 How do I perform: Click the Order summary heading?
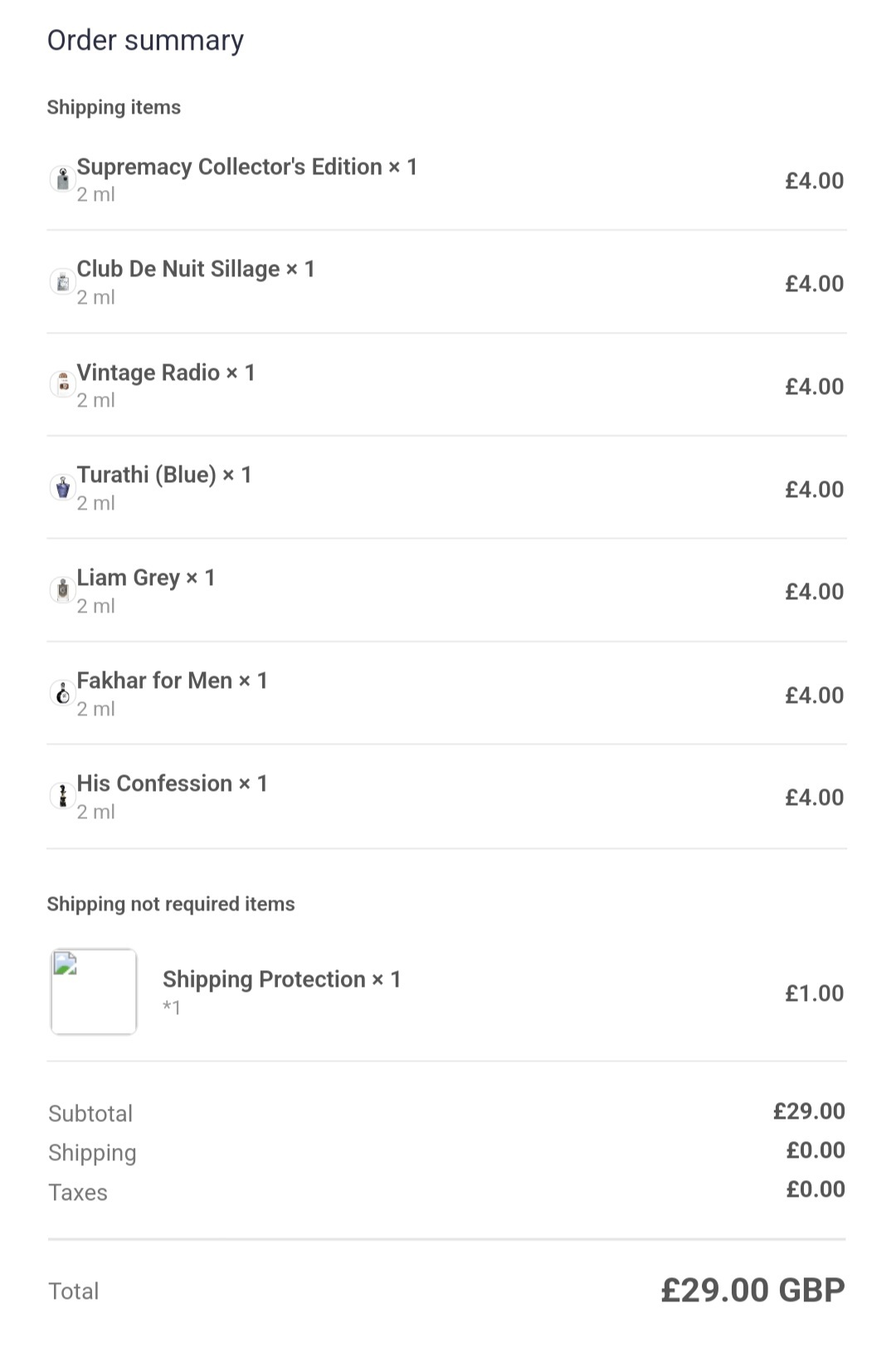coord(145,40)
